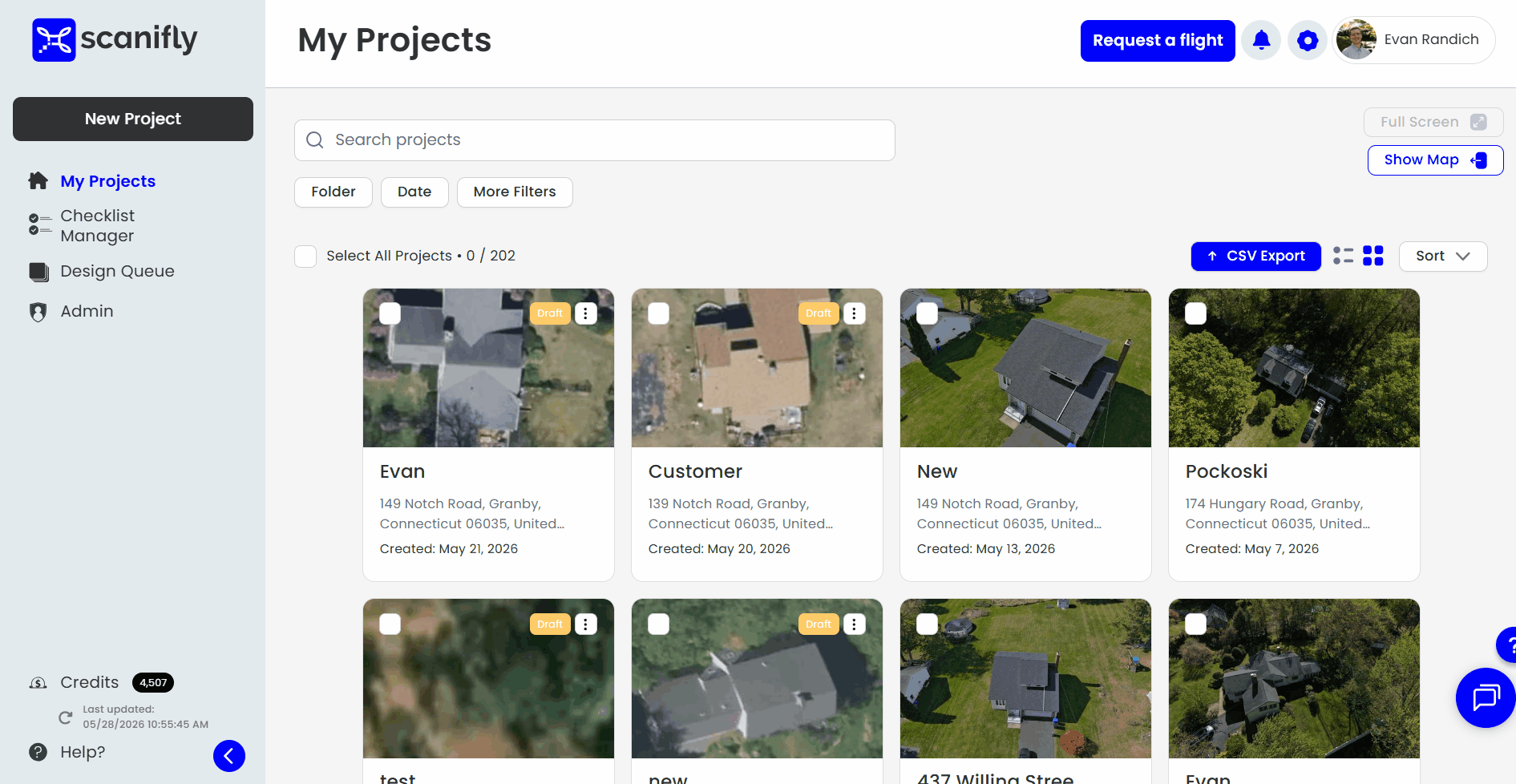The width and height of the screenshot is (1516, 784).
Task: Open Design Queue
Action: coord(117,272)
